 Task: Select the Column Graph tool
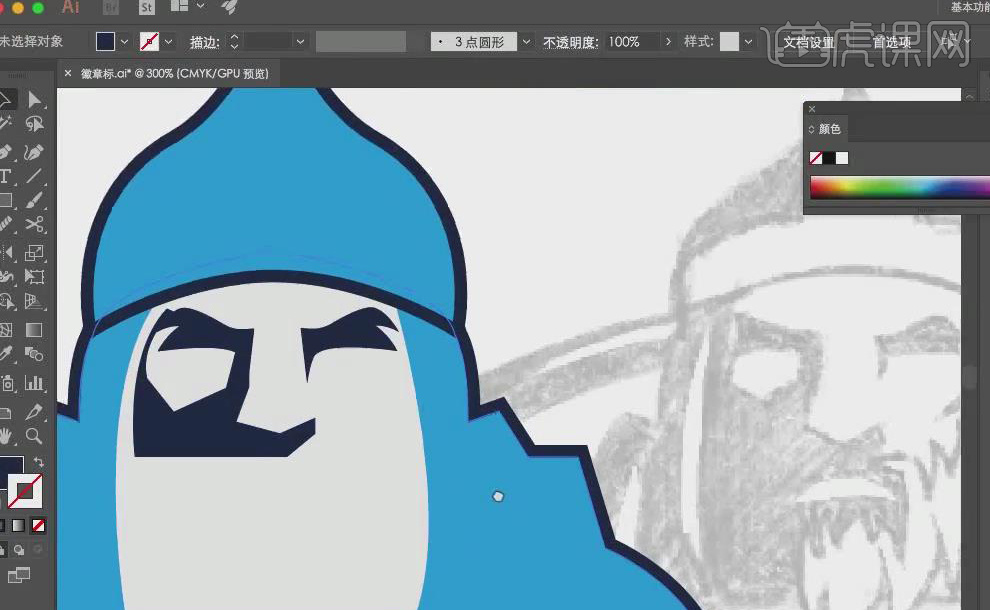34,383
